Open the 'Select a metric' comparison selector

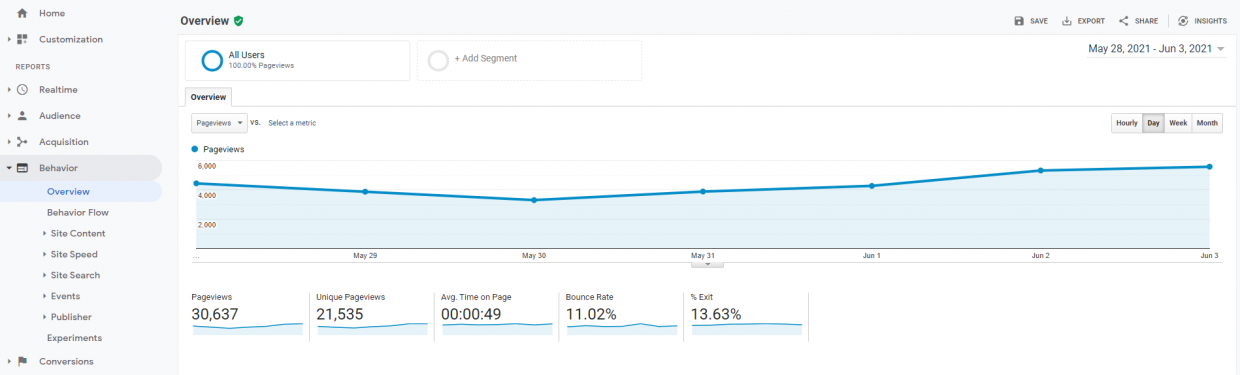[x=292, y=123]
